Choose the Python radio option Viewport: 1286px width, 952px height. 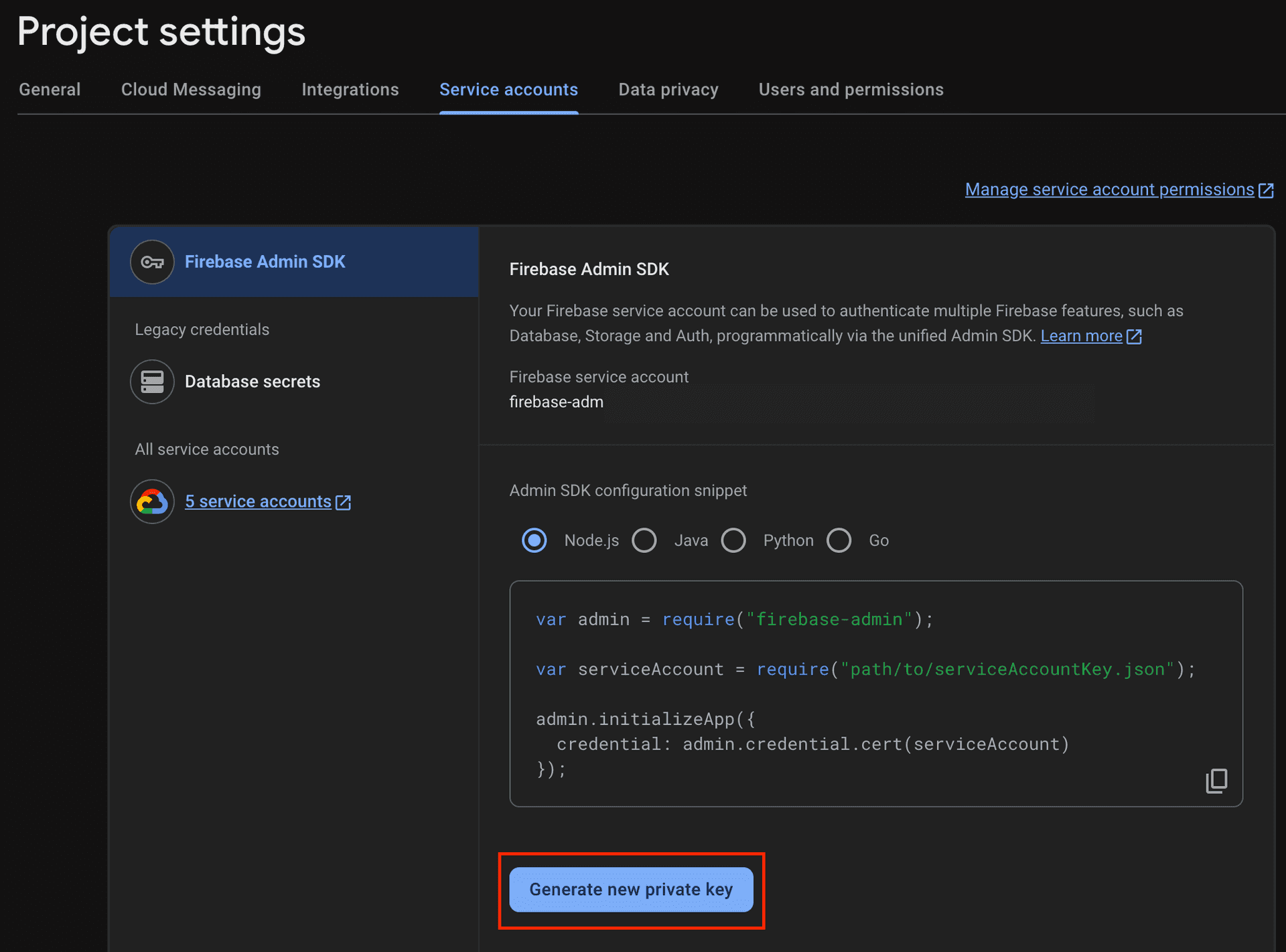[x=733, y=540]
